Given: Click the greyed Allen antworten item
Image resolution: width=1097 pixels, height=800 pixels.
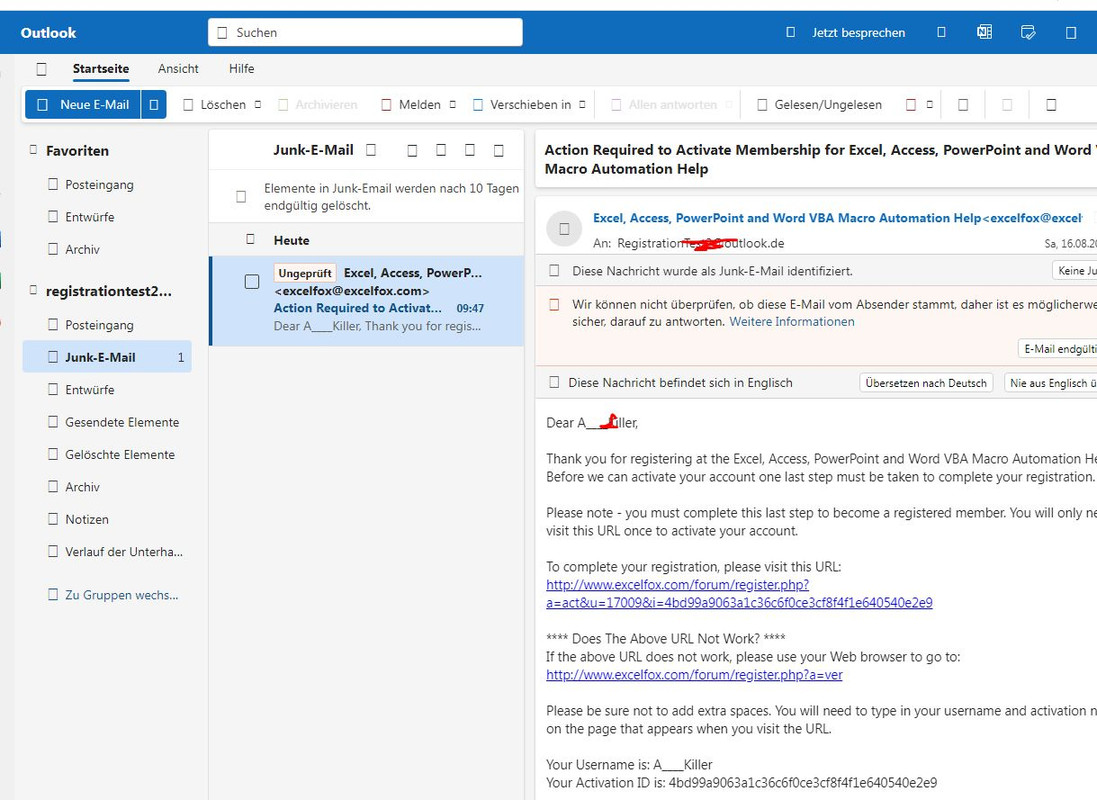Looking at the screenshot, I should 664,105.
